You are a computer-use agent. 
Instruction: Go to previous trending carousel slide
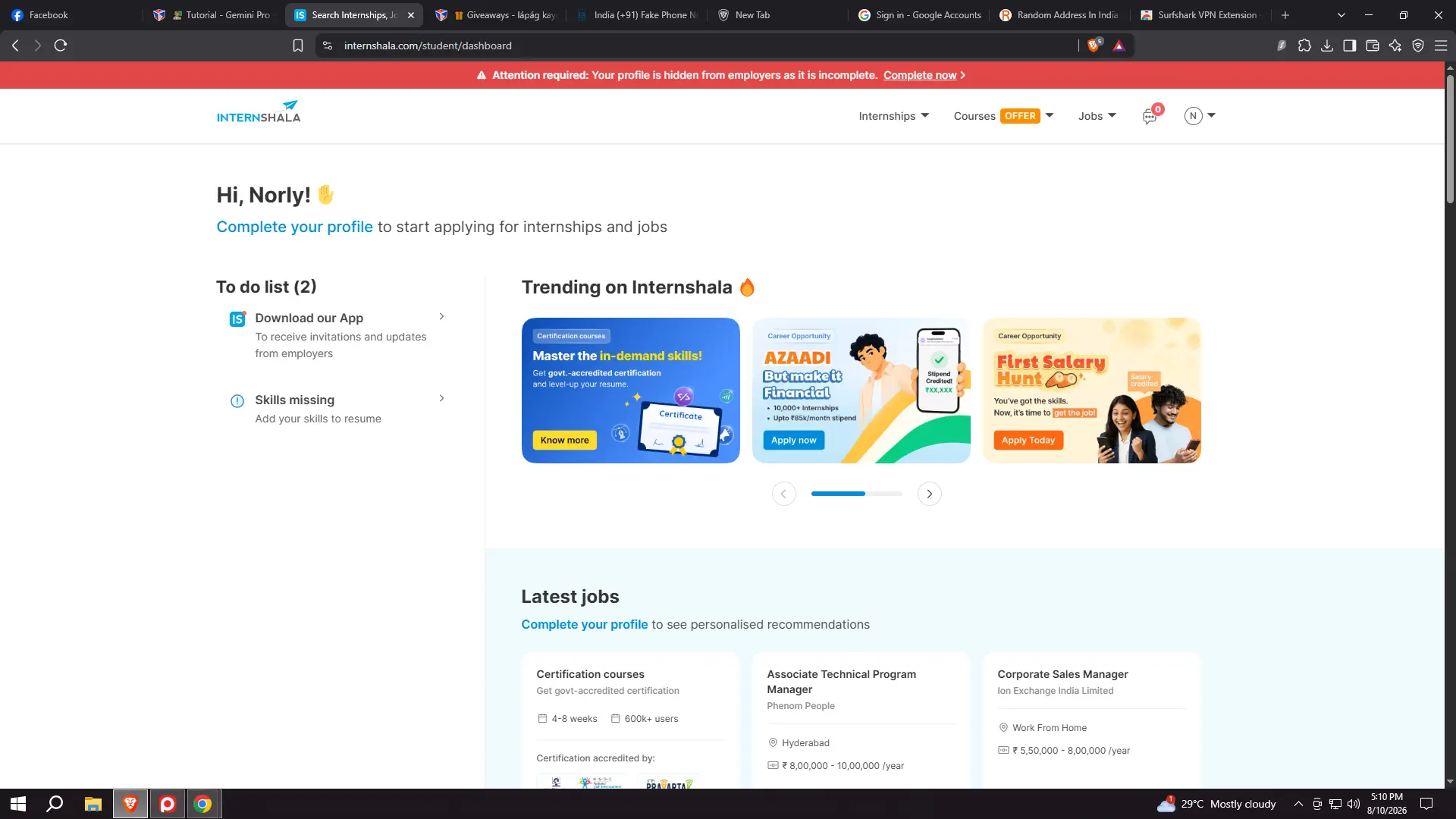(x=783, y=494)
